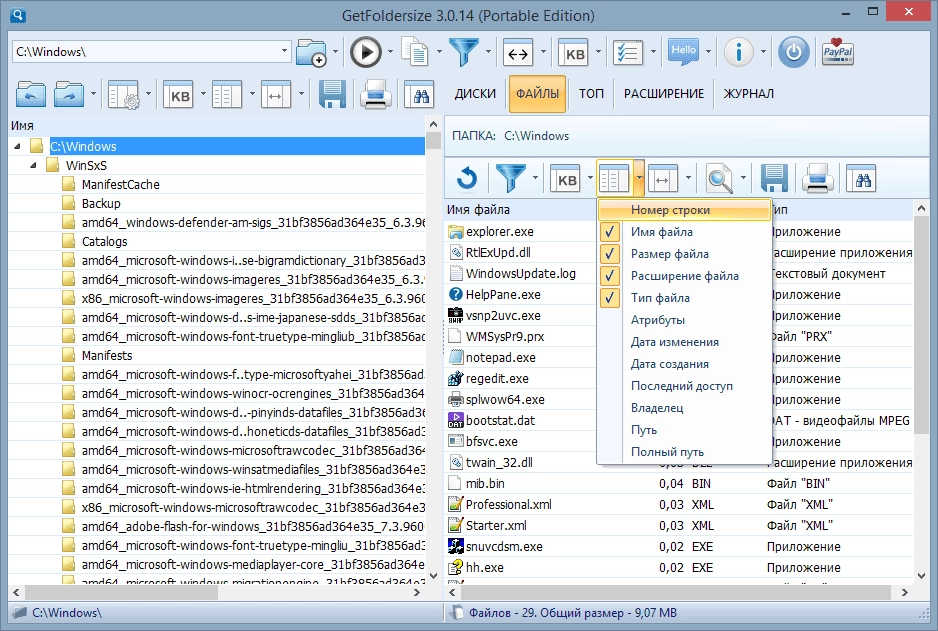Refresh the file list with blue arrow
938x631 pixels.
[467, 178]
